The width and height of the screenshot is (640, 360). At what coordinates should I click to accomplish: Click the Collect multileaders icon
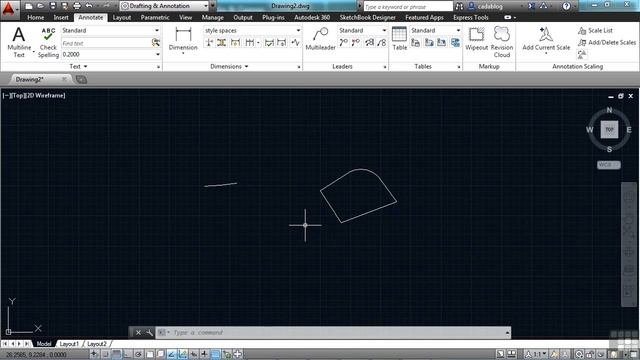381,42
